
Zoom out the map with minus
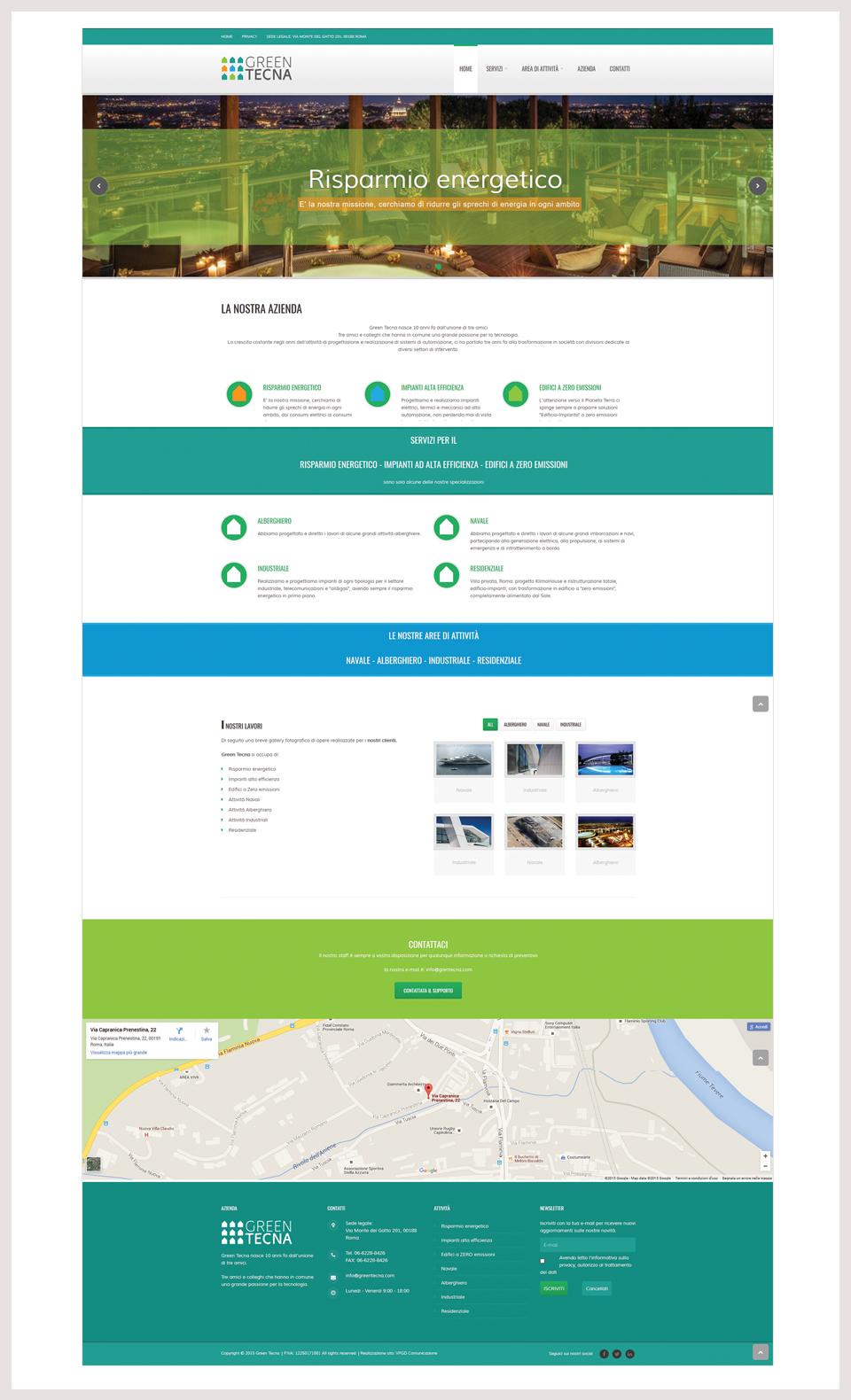[765, 1165]
